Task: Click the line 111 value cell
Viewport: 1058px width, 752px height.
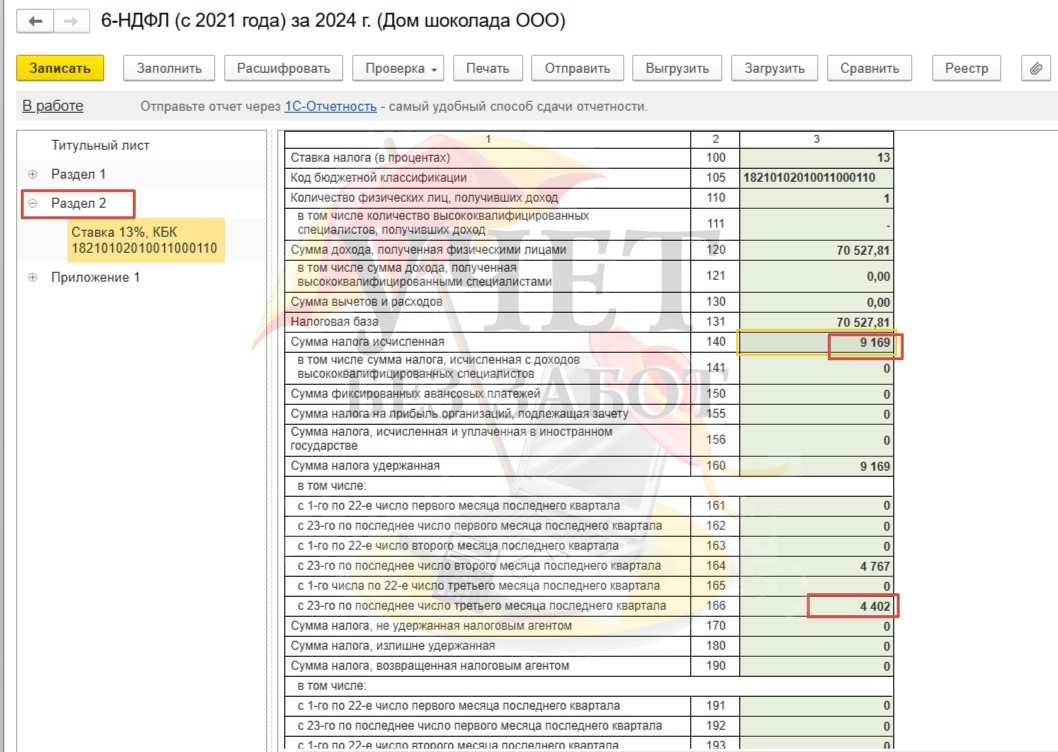Action: coord(816,224)
